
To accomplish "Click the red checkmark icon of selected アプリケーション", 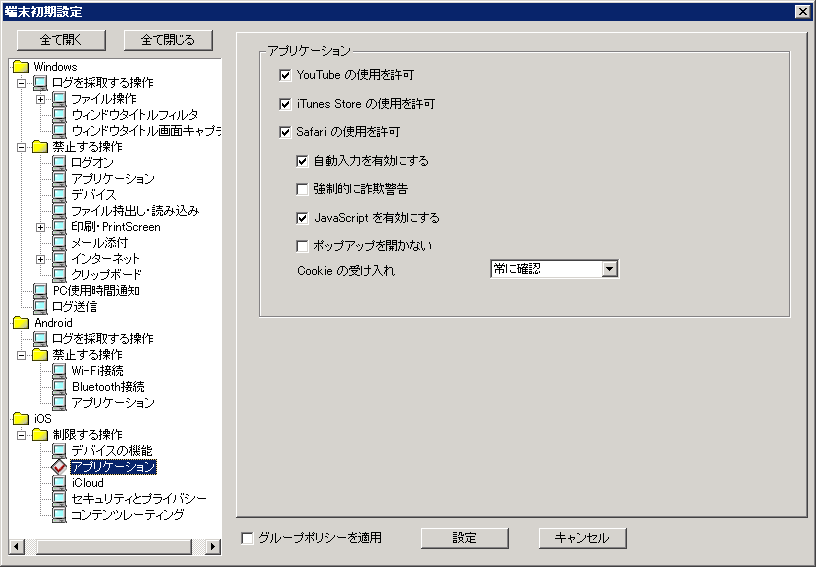I will click(x=59, y=467).
